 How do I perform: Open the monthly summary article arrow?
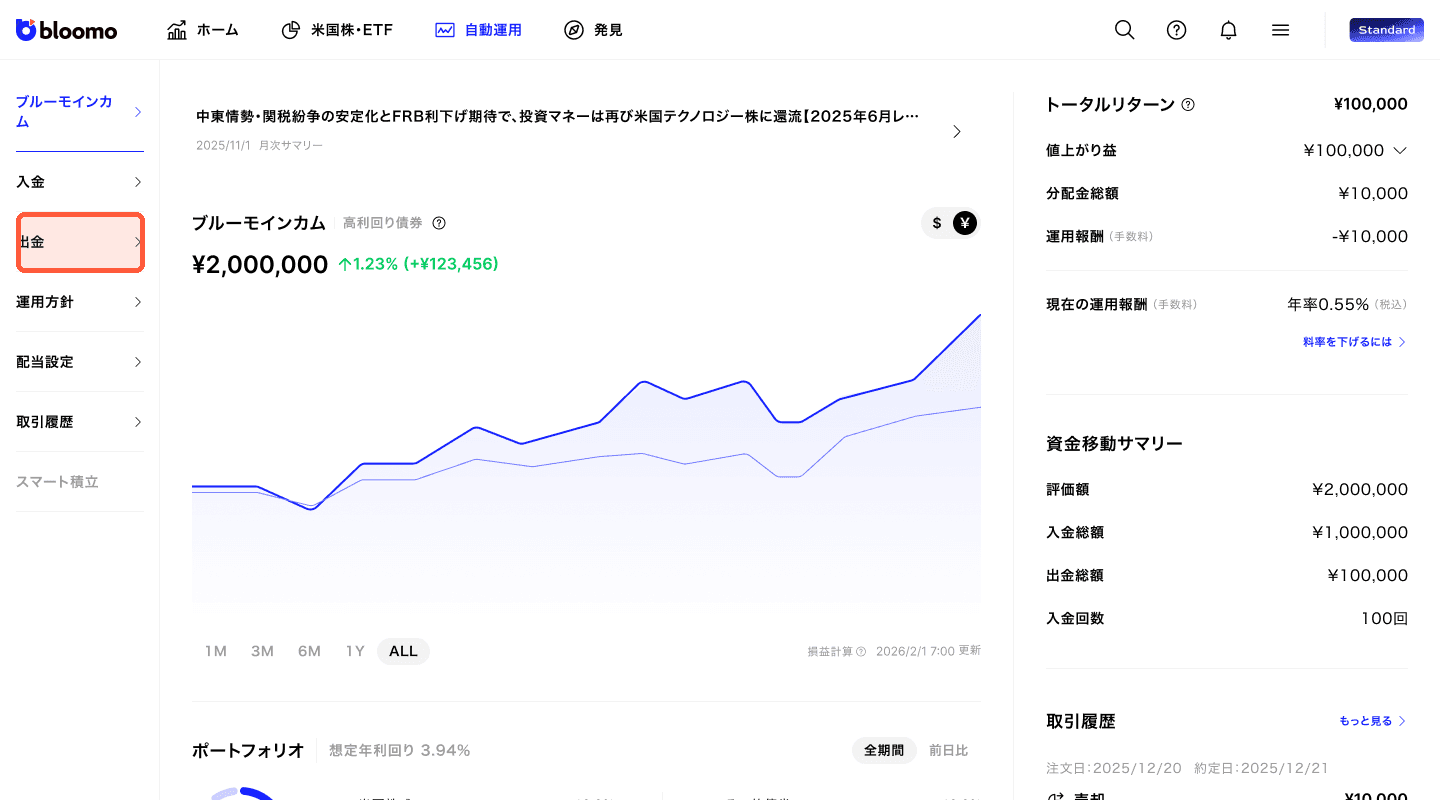click(x=957, y=132)
